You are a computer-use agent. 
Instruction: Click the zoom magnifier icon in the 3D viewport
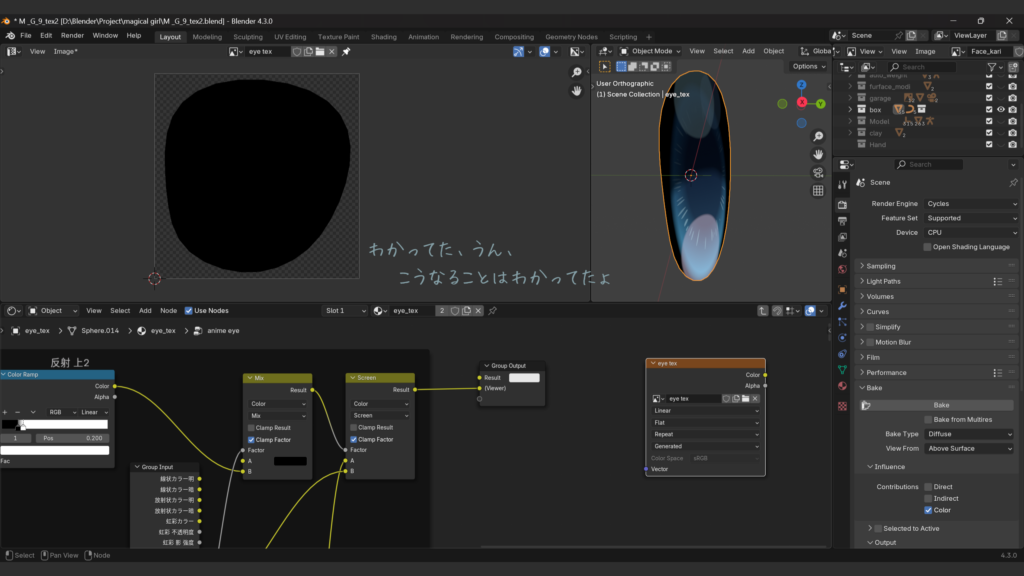click(818, 136)
